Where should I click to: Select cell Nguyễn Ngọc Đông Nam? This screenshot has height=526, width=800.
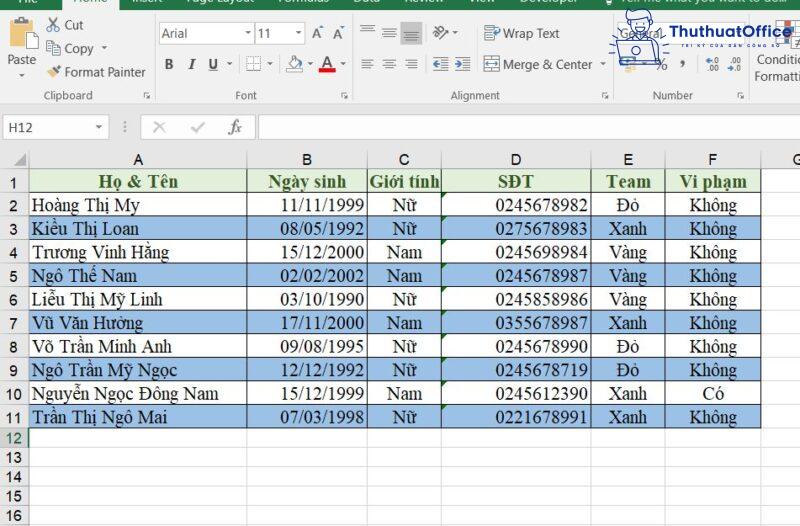[x=138, y=394]
